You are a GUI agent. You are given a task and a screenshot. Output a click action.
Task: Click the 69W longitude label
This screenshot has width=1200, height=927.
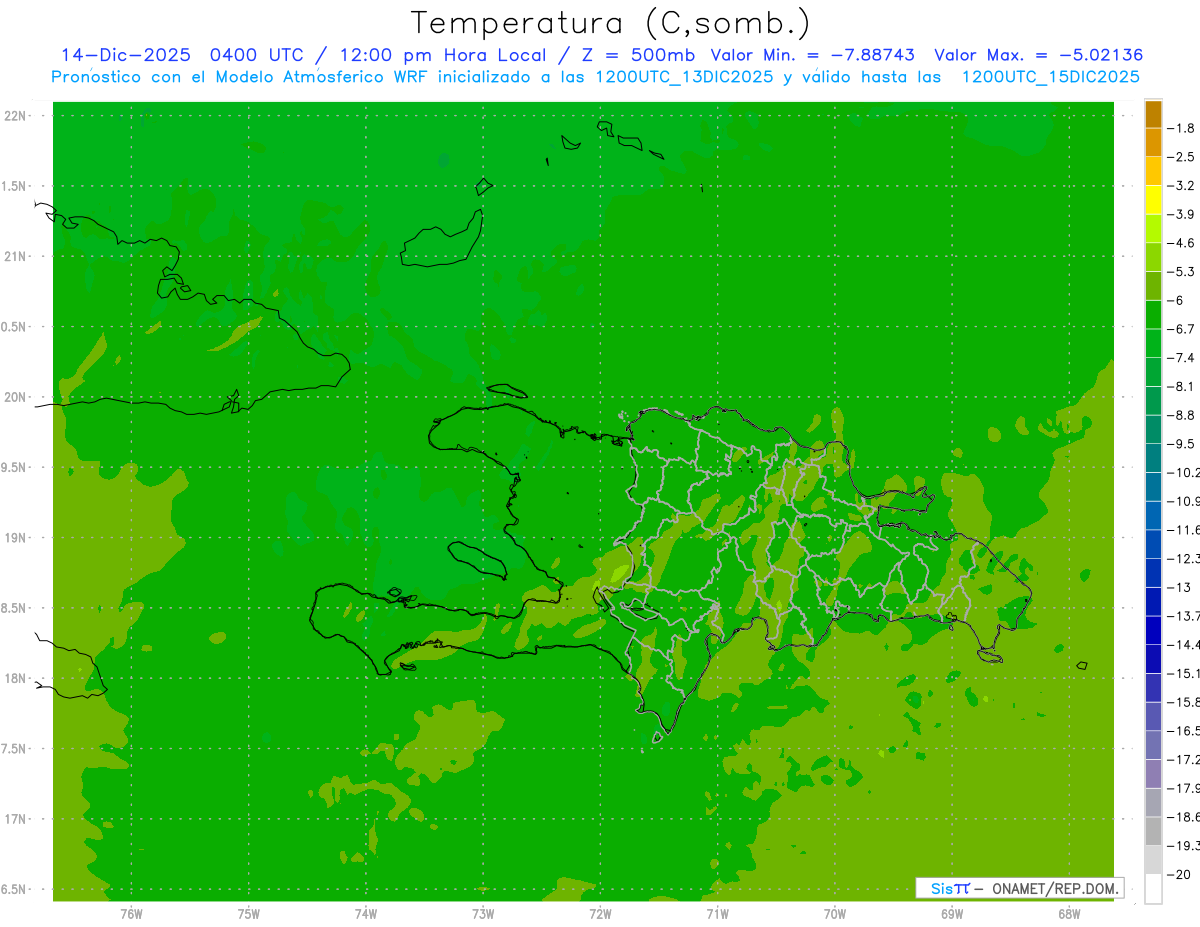(x=952, y=914)
